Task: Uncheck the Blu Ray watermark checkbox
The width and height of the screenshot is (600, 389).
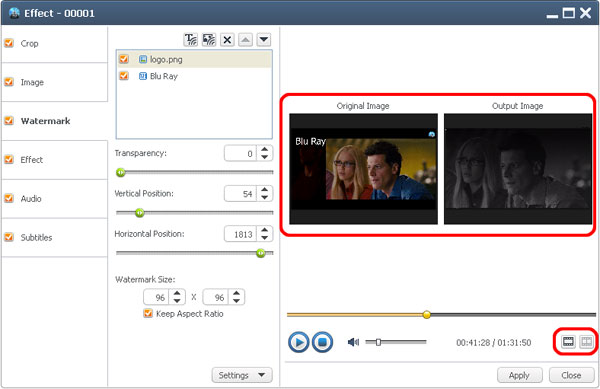Action: point(124,76)
